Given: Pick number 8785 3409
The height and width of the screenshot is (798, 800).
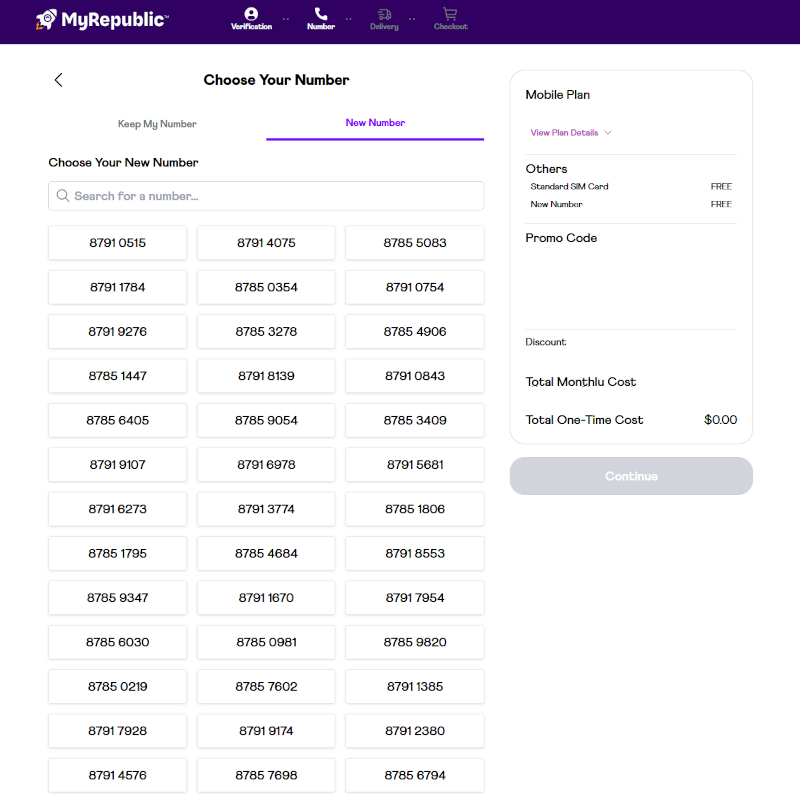Looking at the screenshot, I should (x=415, y=420).
